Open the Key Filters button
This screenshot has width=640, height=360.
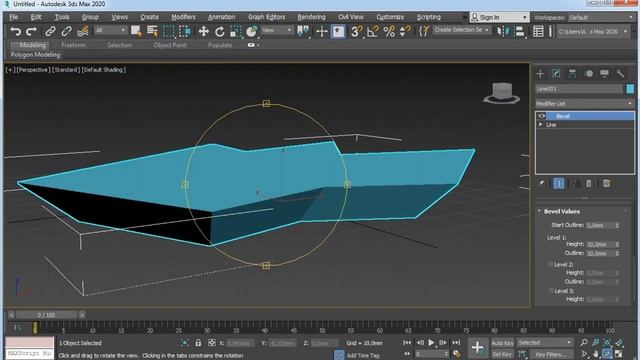[x=551, y=354]
